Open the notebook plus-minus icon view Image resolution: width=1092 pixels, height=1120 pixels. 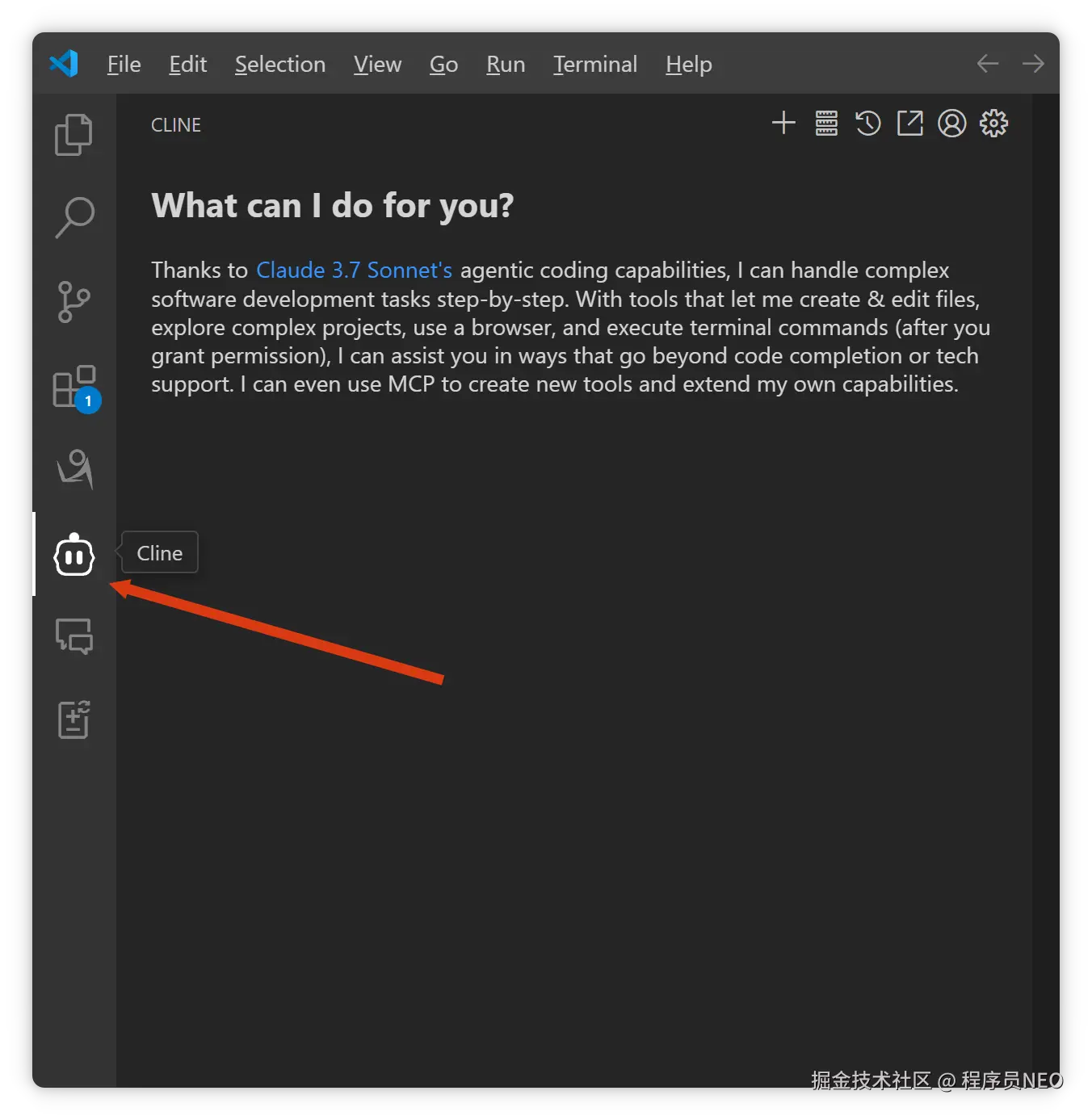coord(73,719)
